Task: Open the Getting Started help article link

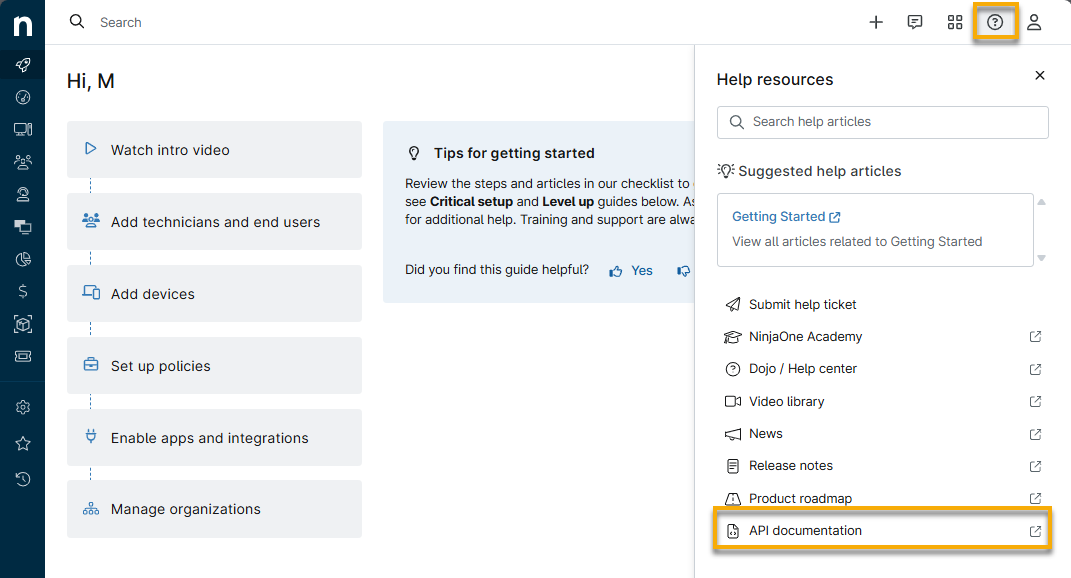Action: click(786, 216)
